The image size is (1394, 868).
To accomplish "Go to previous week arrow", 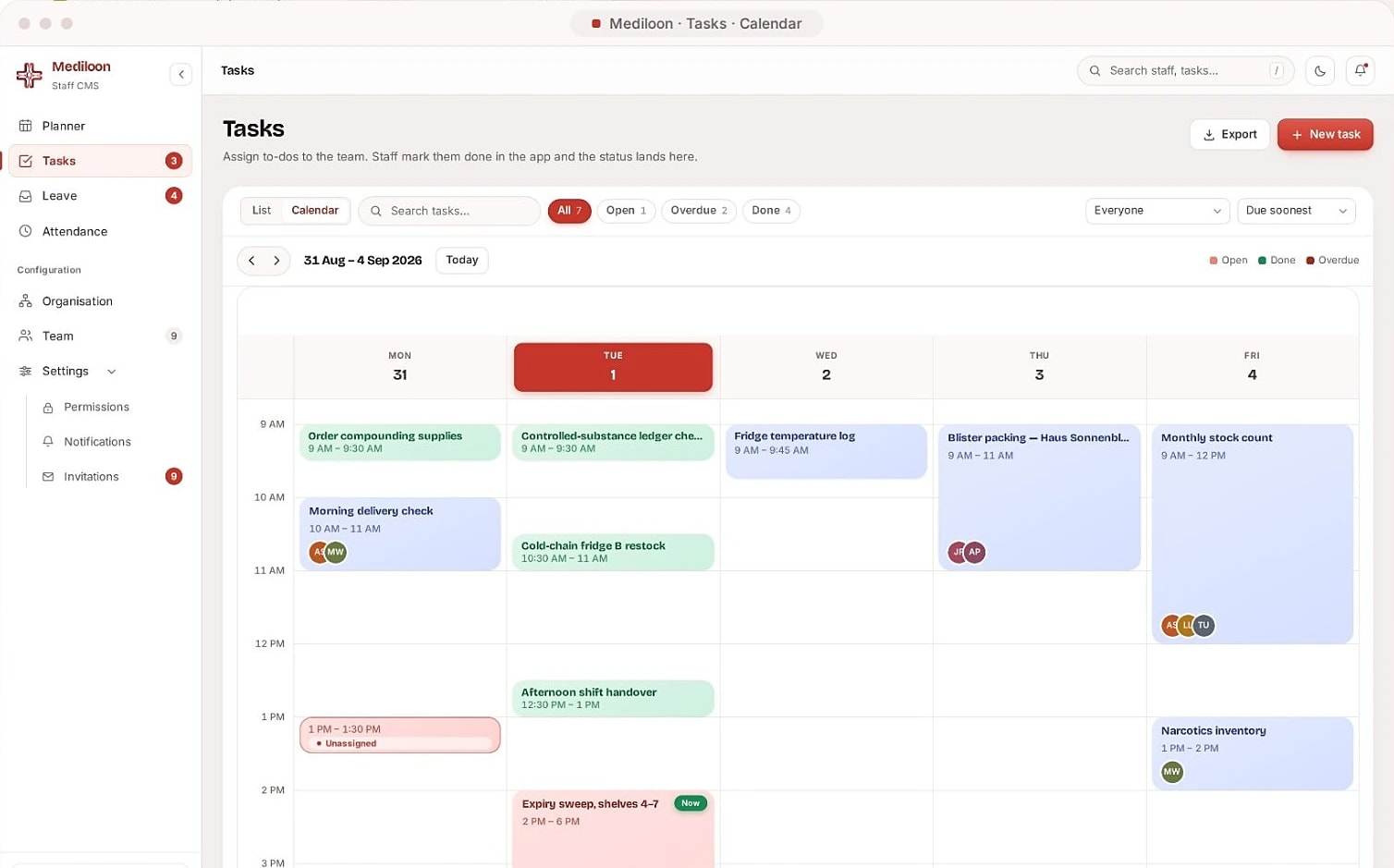I will (x=251, y=261).
